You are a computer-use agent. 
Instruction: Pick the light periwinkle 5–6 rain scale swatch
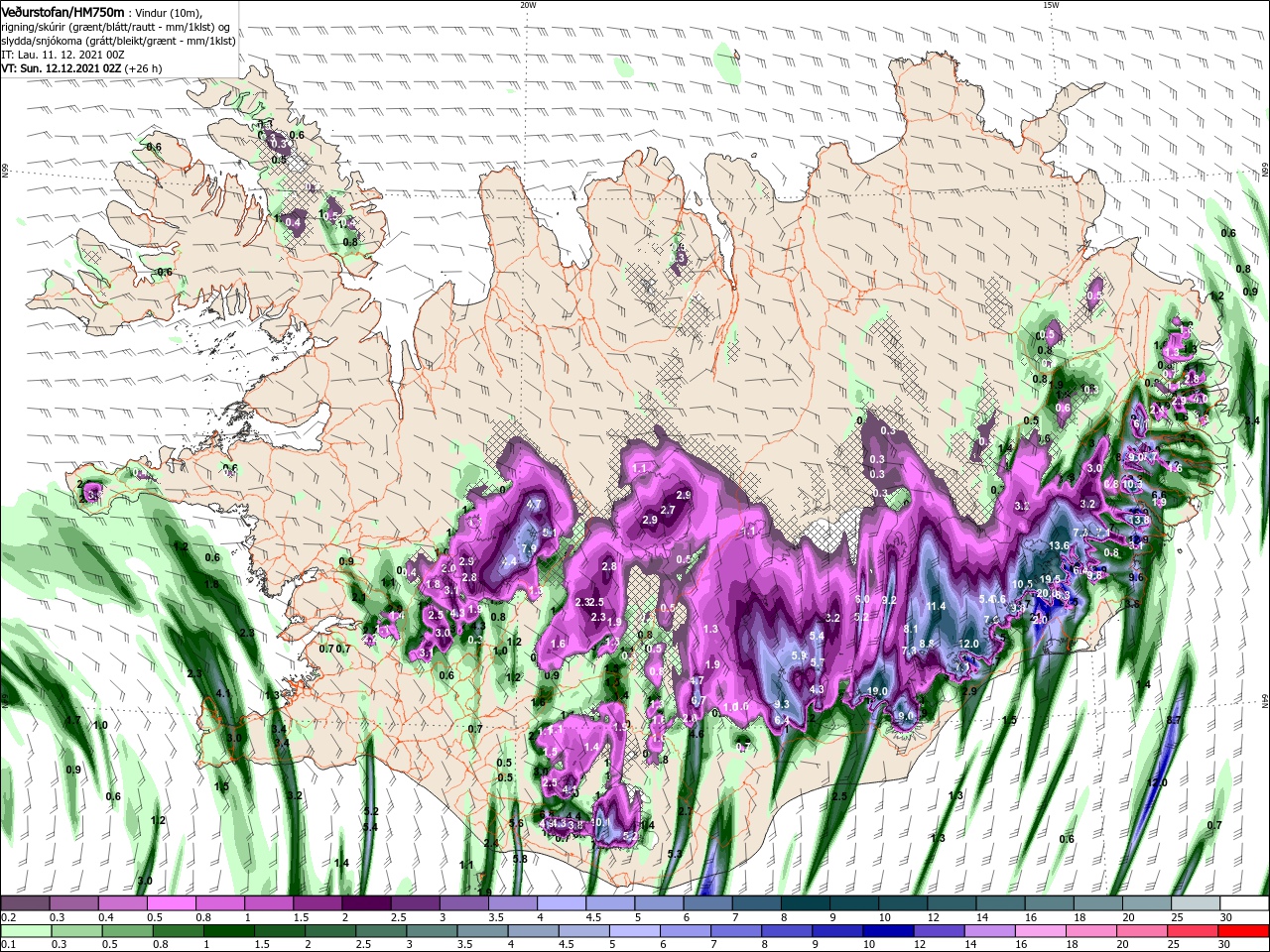635,931
